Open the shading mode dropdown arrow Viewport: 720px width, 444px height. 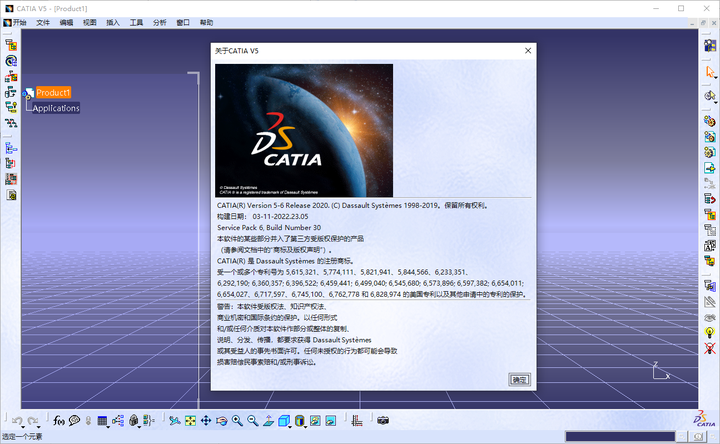pyautogui.click(x=305, y=427)
